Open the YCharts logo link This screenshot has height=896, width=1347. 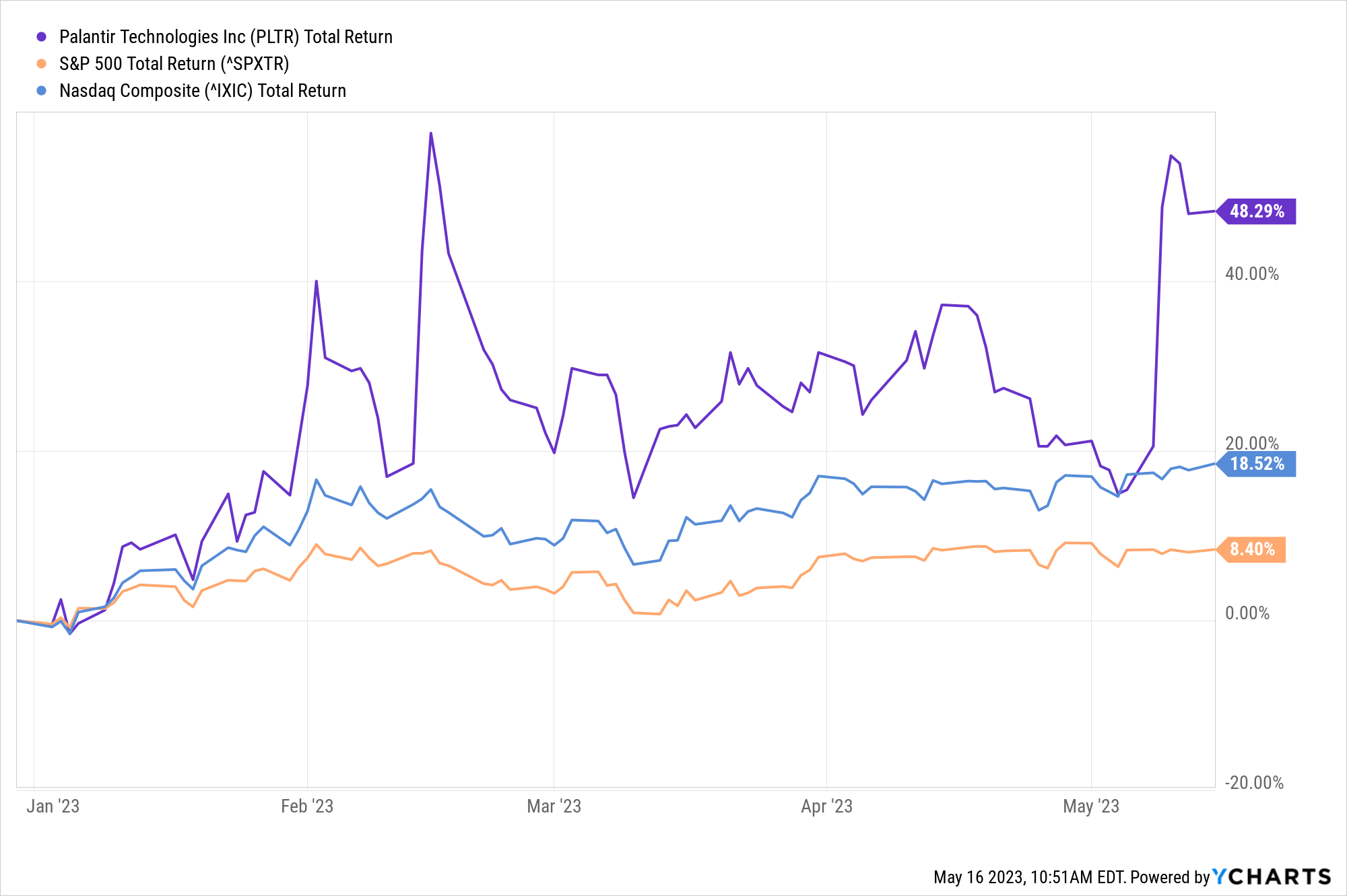[1272, 876]
